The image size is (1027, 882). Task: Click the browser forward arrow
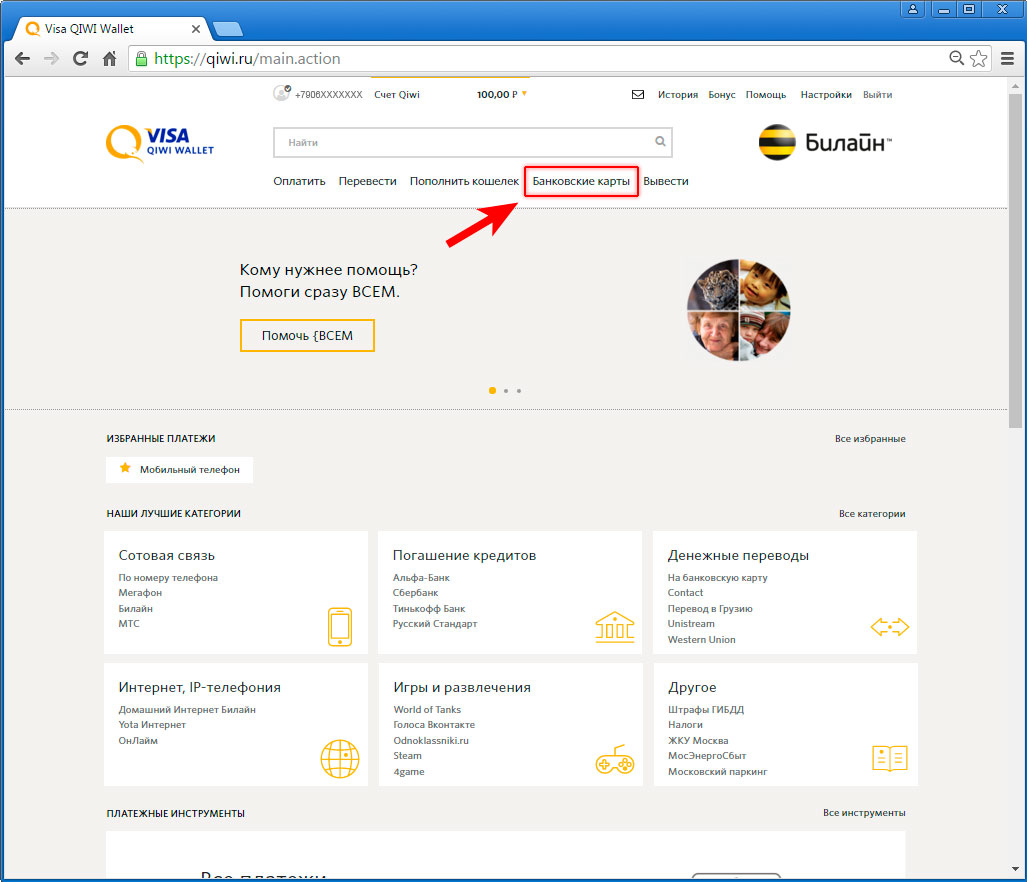click(51, 59)
